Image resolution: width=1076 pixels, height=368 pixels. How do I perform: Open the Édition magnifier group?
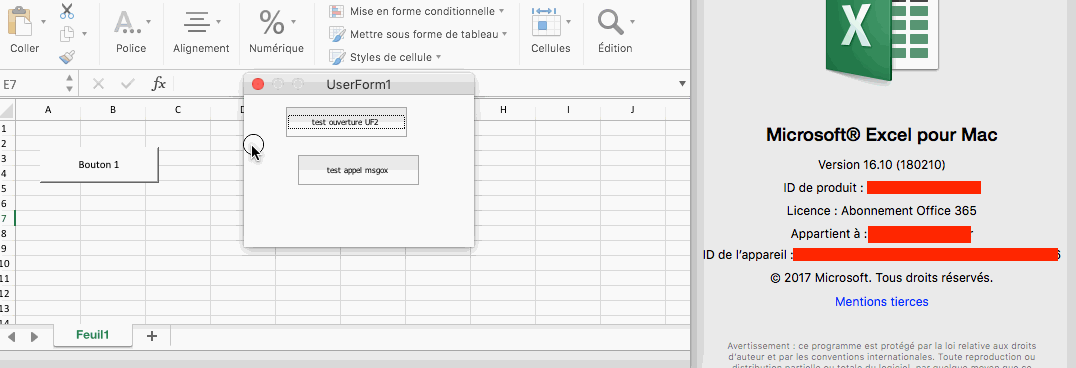coord(615,31)
